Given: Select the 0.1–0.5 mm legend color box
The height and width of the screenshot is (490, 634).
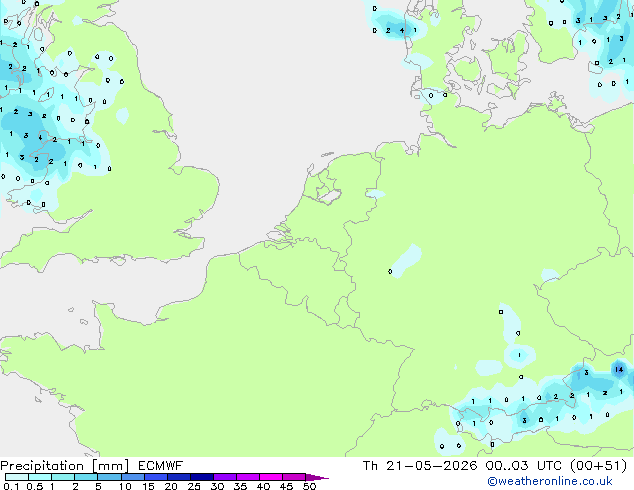Looking at the screenshot, I should 17,477.
